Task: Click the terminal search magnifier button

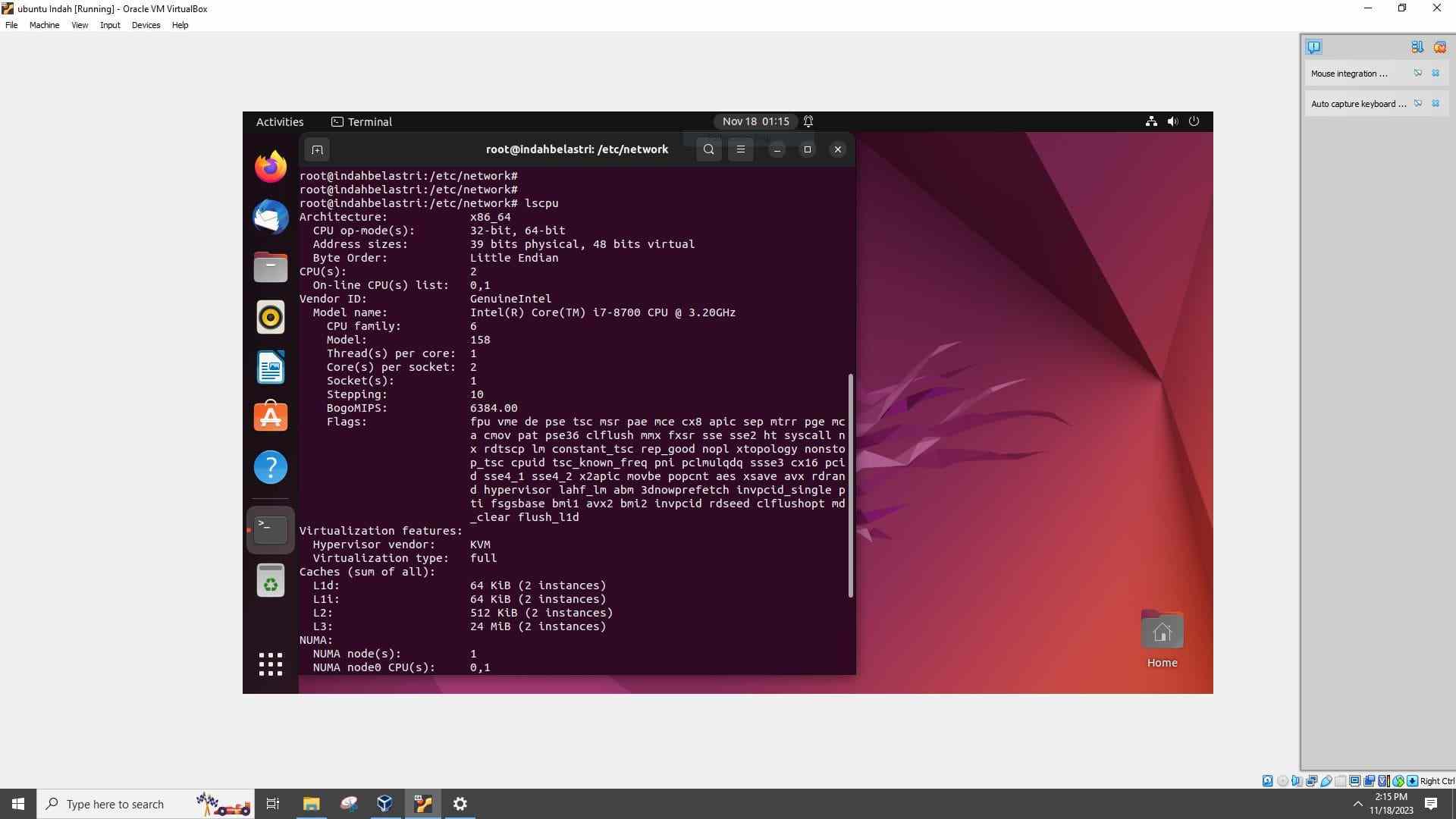Action: [708, 149]
